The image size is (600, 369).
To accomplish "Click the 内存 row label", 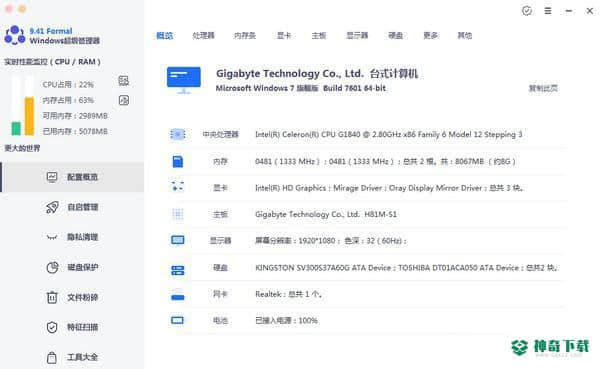I will point(220,162).
